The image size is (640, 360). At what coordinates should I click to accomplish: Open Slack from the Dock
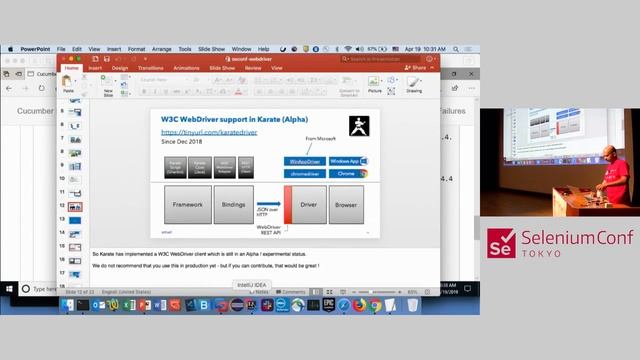point(267,305)
